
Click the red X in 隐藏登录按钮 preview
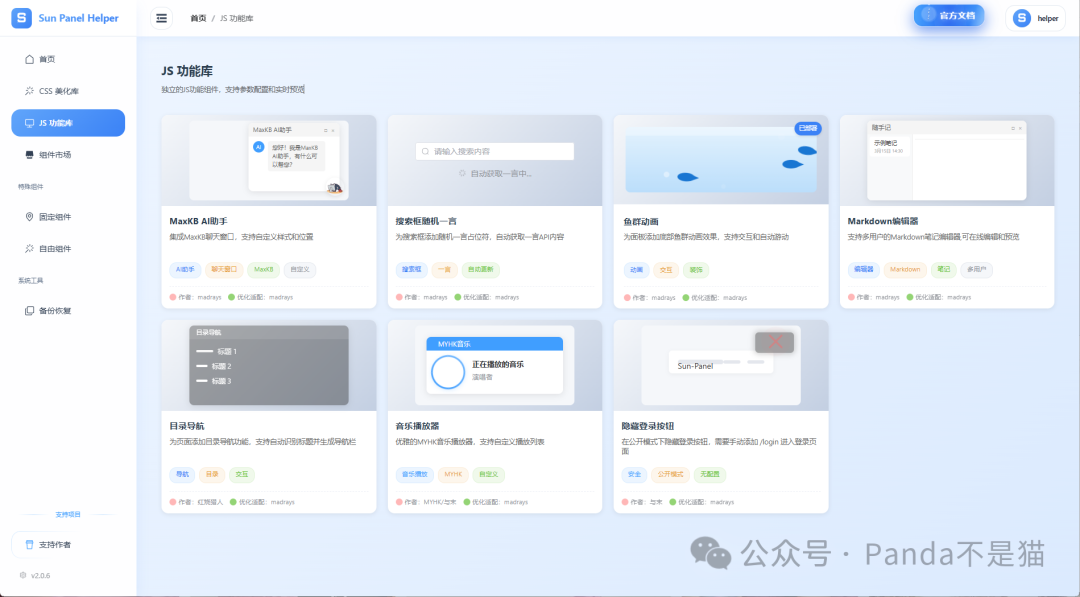coord(774,343)
